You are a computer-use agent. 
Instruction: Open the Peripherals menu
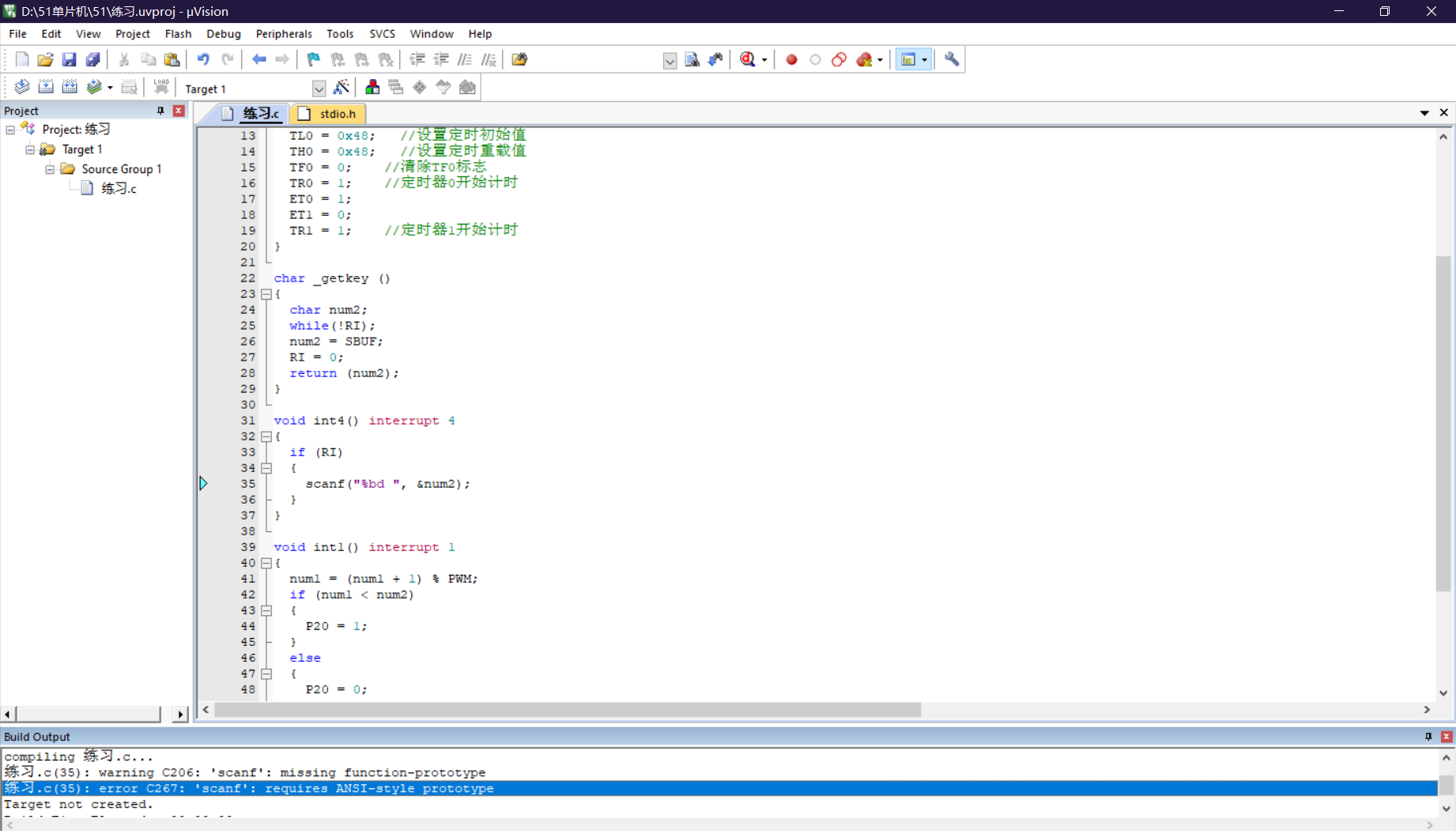pyautogui.click(x=284, y=34)
